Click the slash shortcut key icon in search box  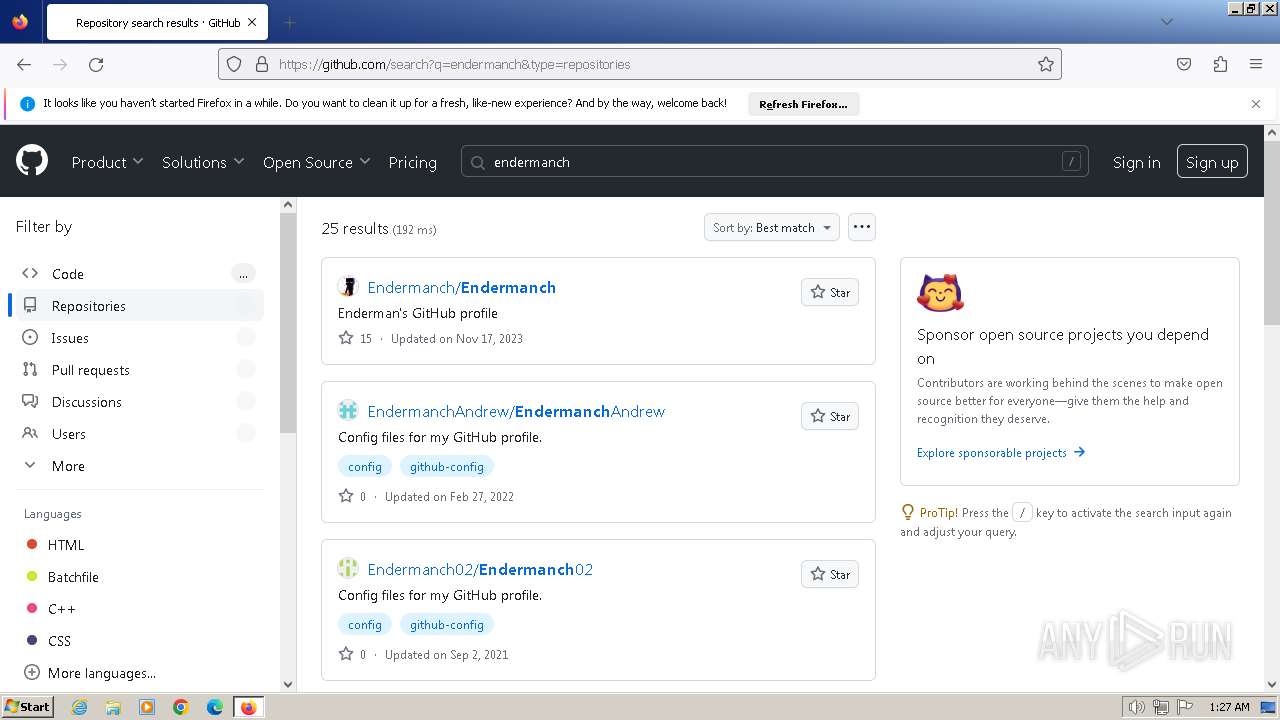[1071, 161]
